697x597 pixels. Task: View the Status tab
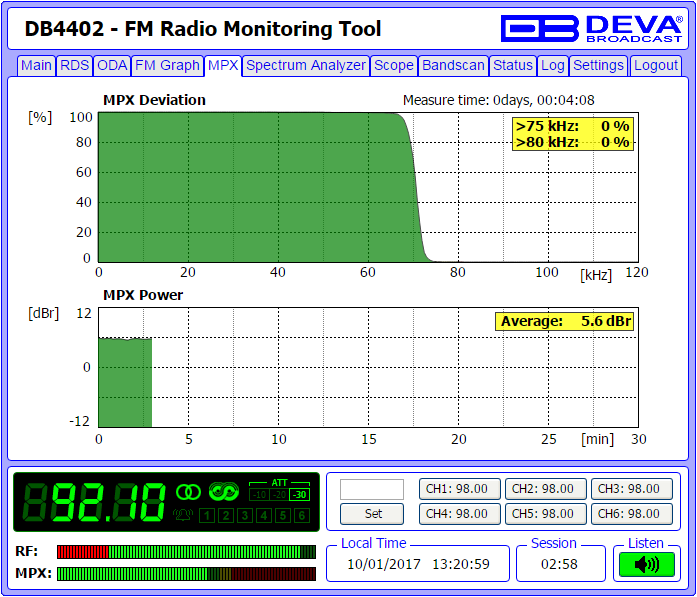coord(513,66)
